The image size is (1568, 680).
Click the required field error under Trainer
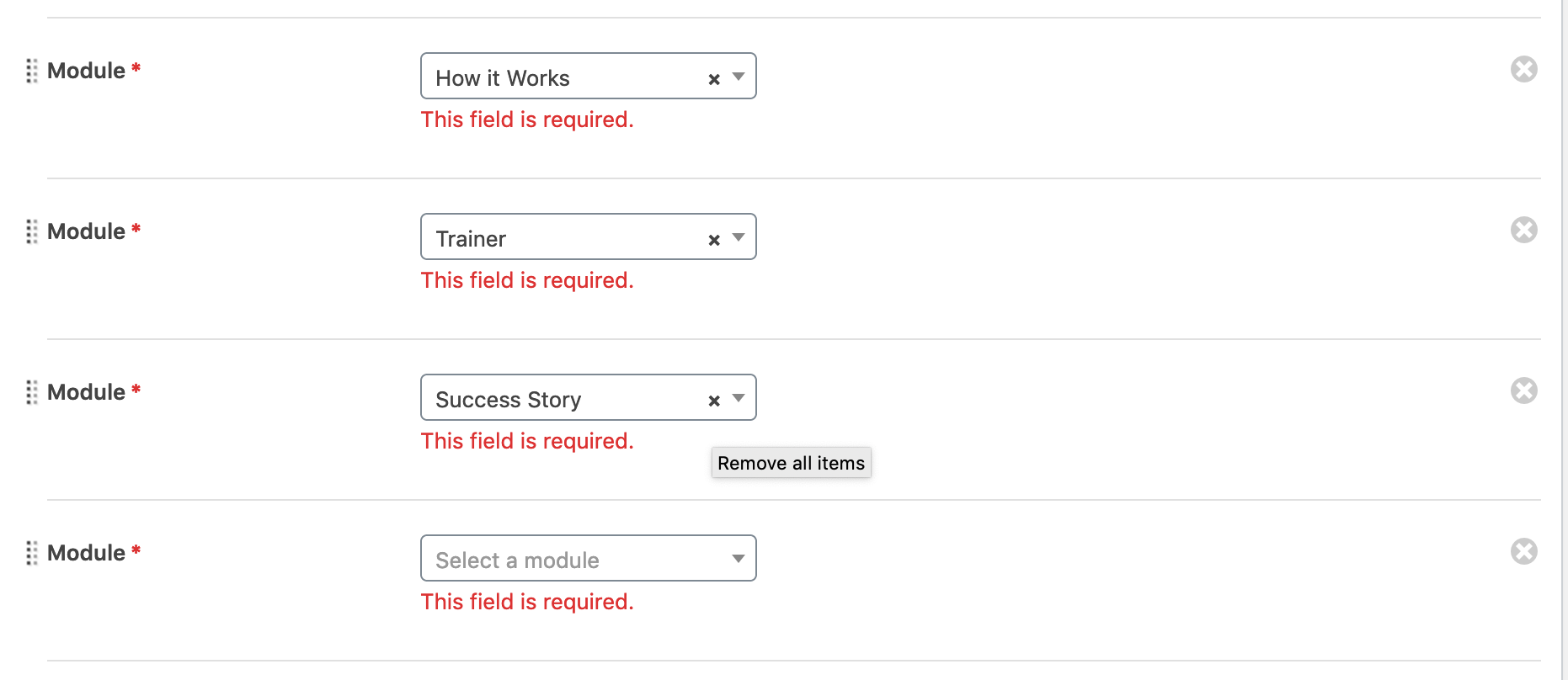pos(526,280)
